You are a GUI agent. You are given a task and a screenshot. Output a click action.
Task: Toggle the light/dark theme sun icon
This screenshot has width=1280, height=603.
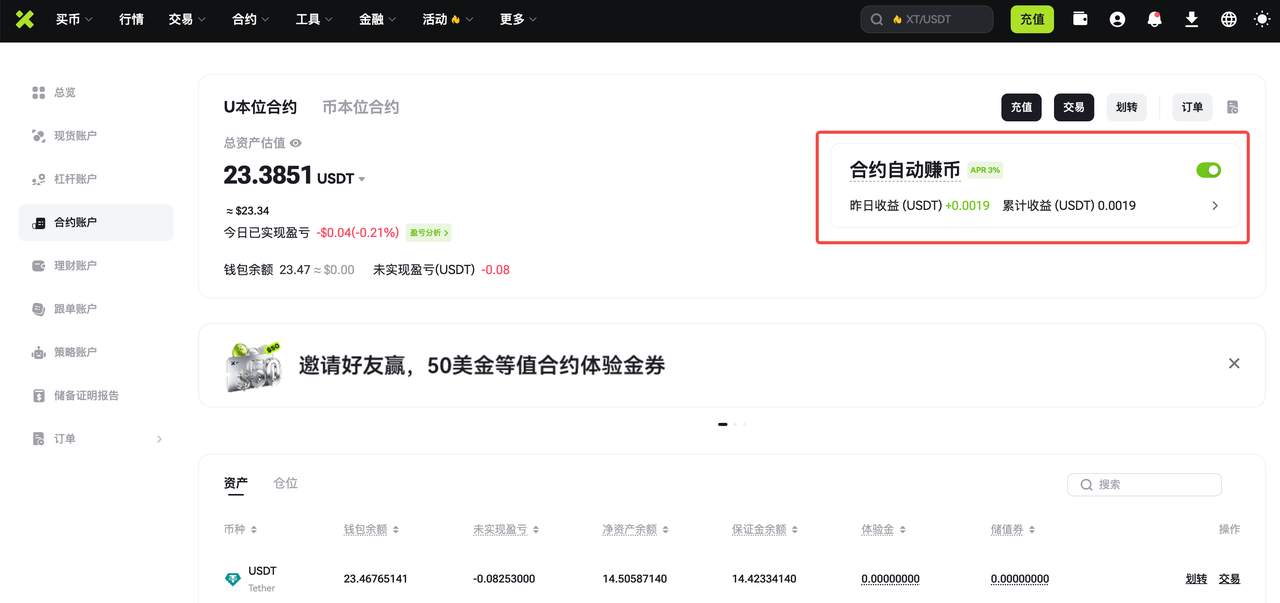pyautogui.click(x=1262, y=19)
